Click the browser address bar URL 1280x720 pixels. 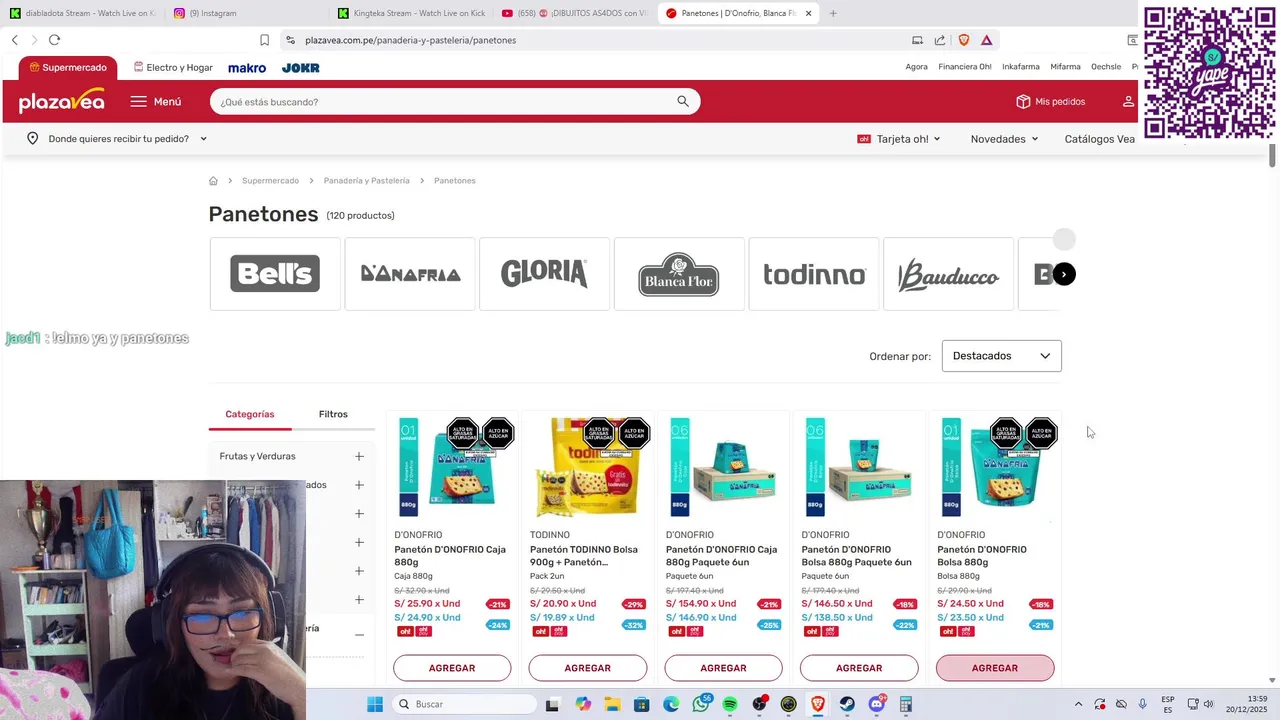[x=410, y=40]
